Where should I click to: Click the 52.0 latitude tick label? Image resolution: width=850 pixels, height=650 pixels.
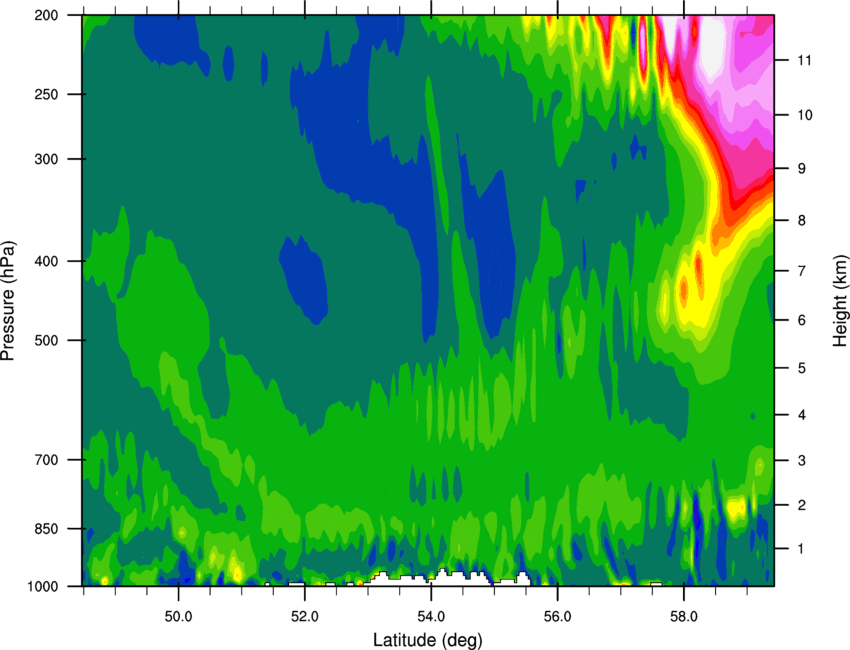coord(305,616)
